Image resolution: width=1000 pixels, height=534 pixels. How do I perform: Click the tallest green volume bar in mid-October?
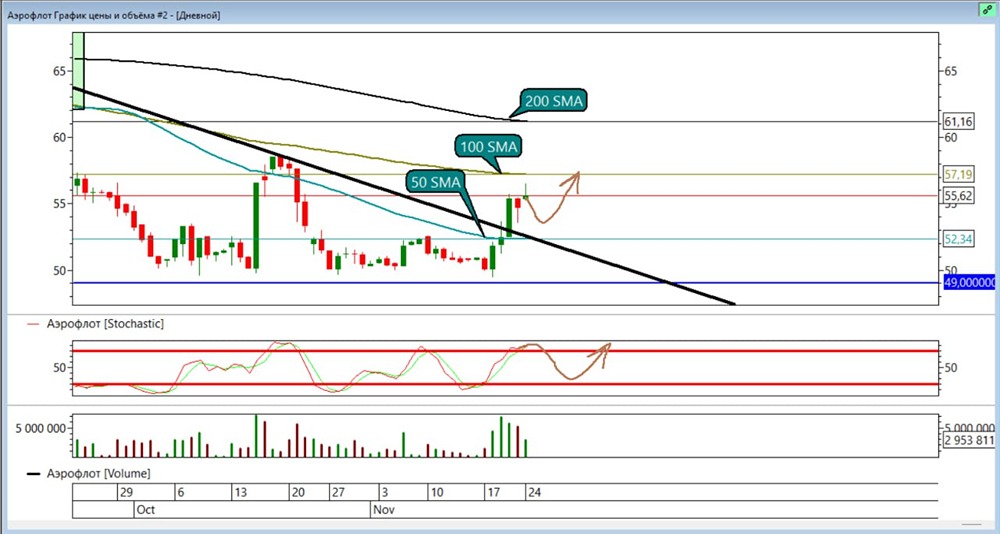[x=256, y=436]
